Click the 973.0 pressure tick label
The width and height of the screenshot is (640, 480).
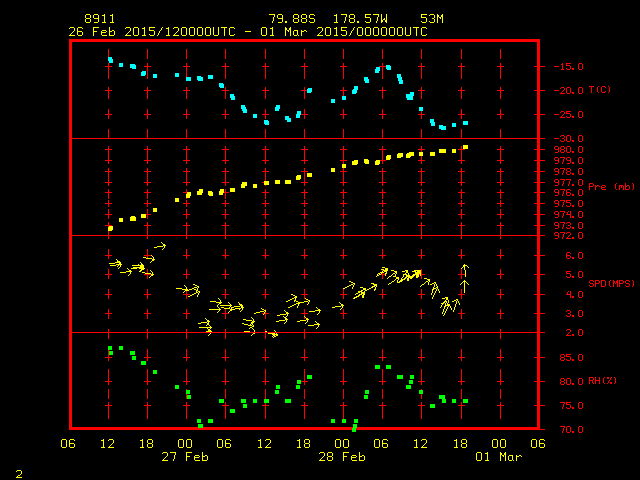(569, 225)
